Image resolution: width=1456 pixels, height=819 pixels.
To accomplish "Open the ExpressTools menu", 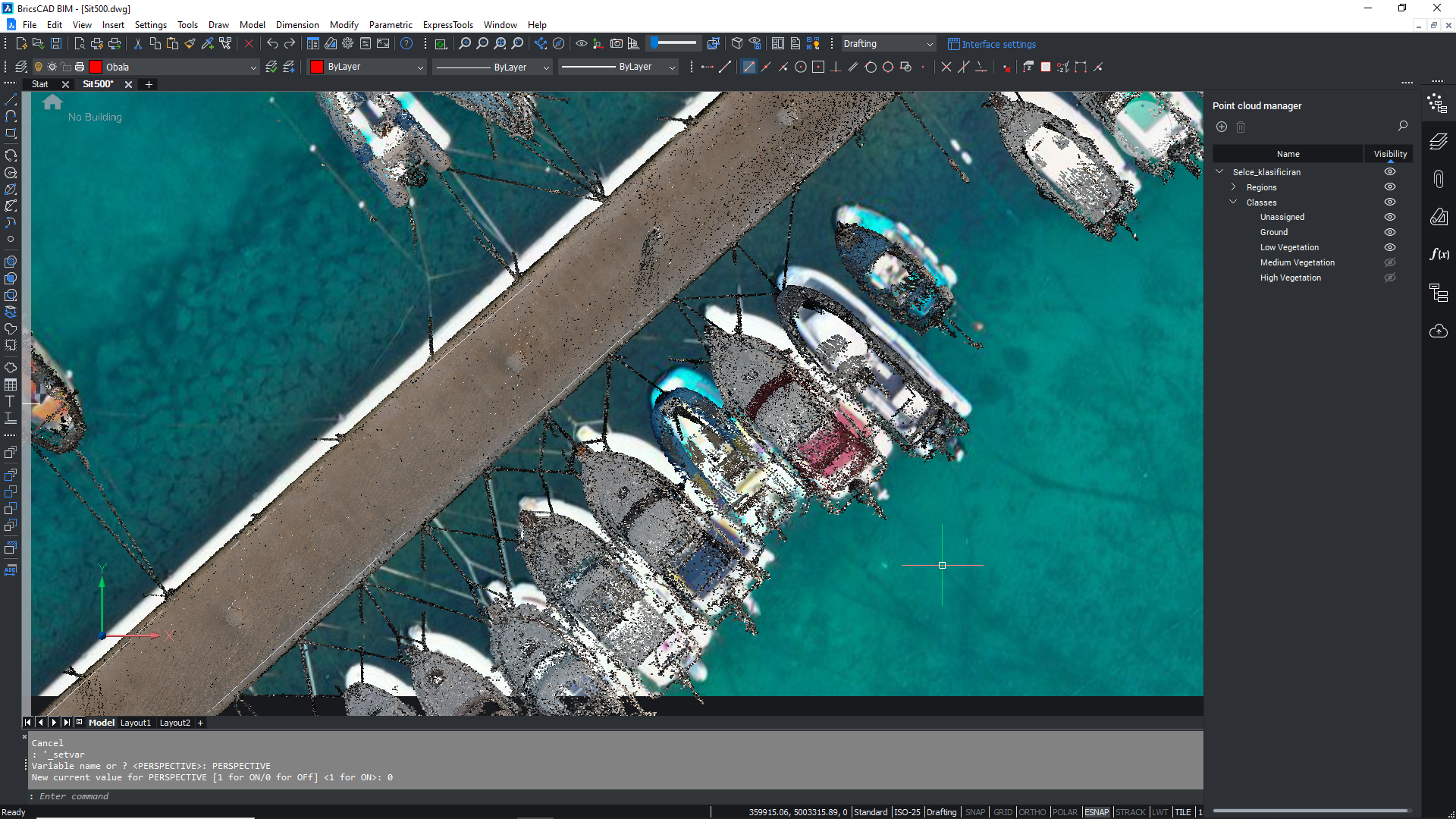I will (447, 25).
